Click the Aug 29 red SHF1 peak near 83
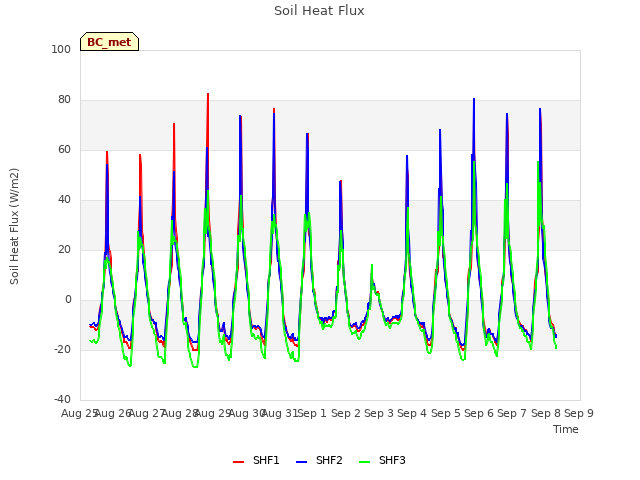 (x=208, y=94)
